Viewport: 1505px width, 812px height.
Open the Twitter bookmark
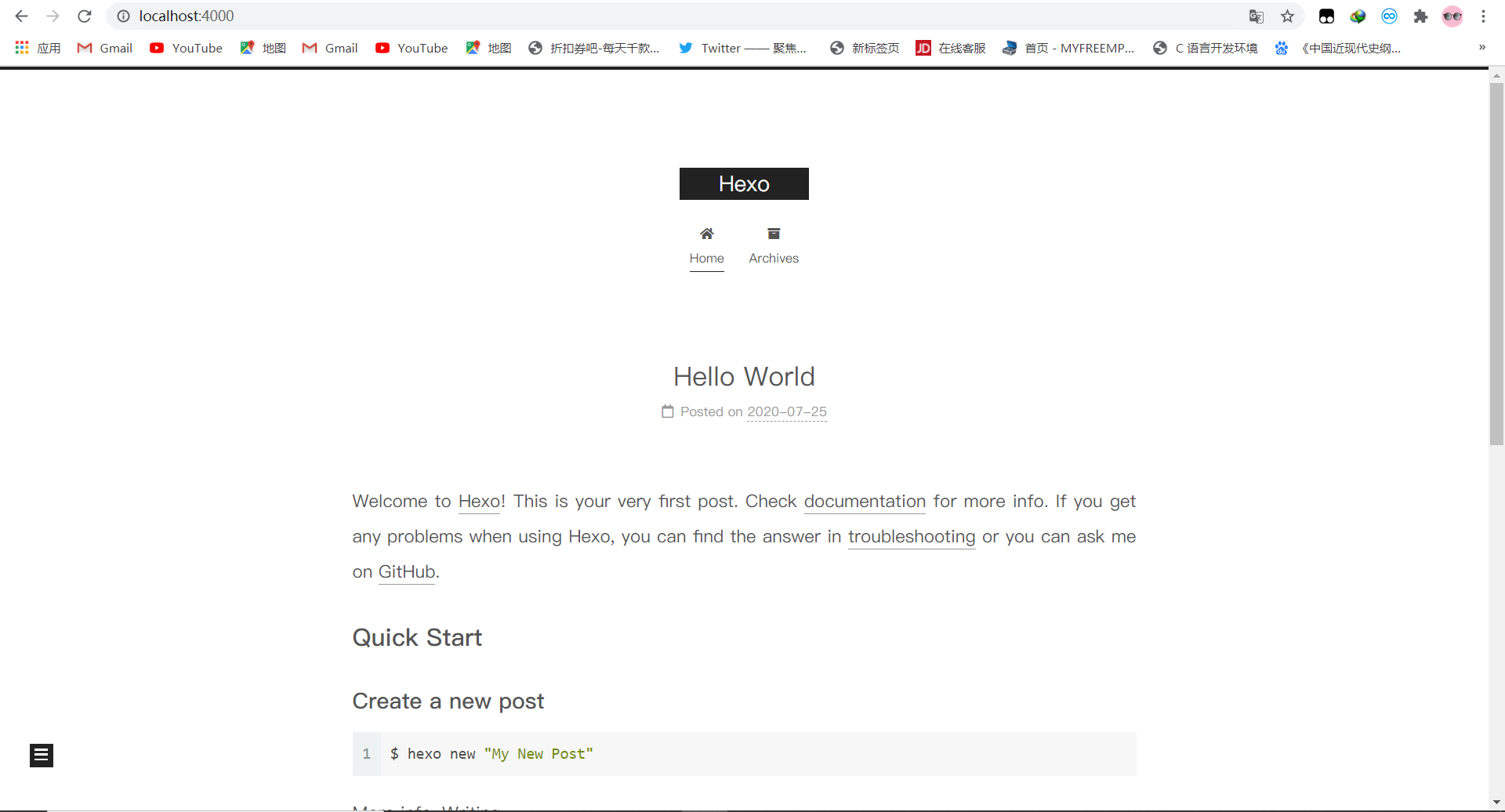coord(742,48)
